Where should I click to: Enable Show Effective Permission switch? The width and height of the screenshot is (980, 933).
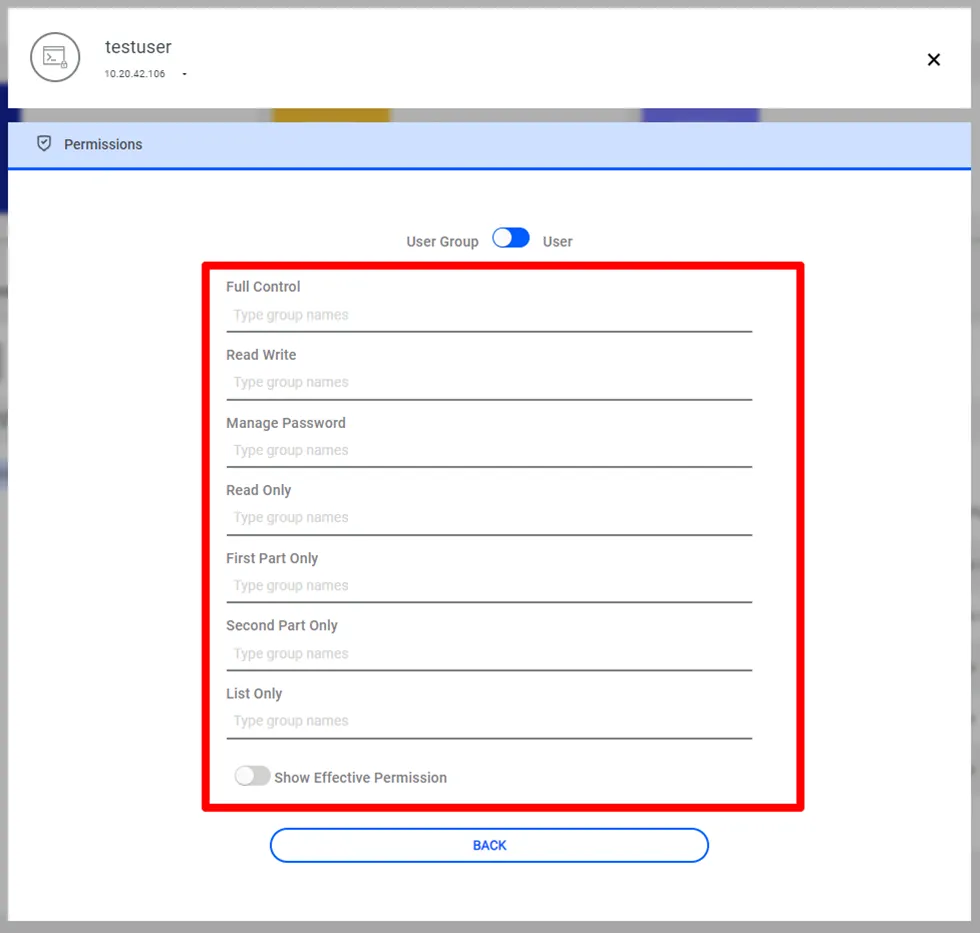coord(252,776)
